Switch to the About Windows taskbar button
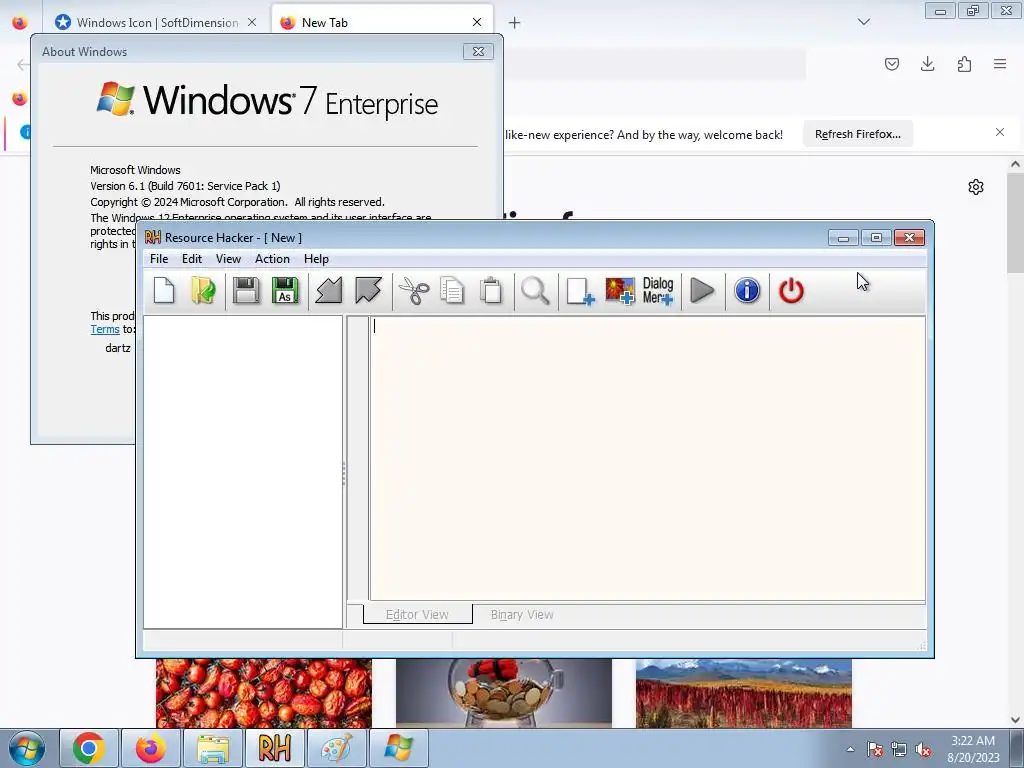Image resolution: width=1024 pixels, height=768 pixels. [398, 748]
